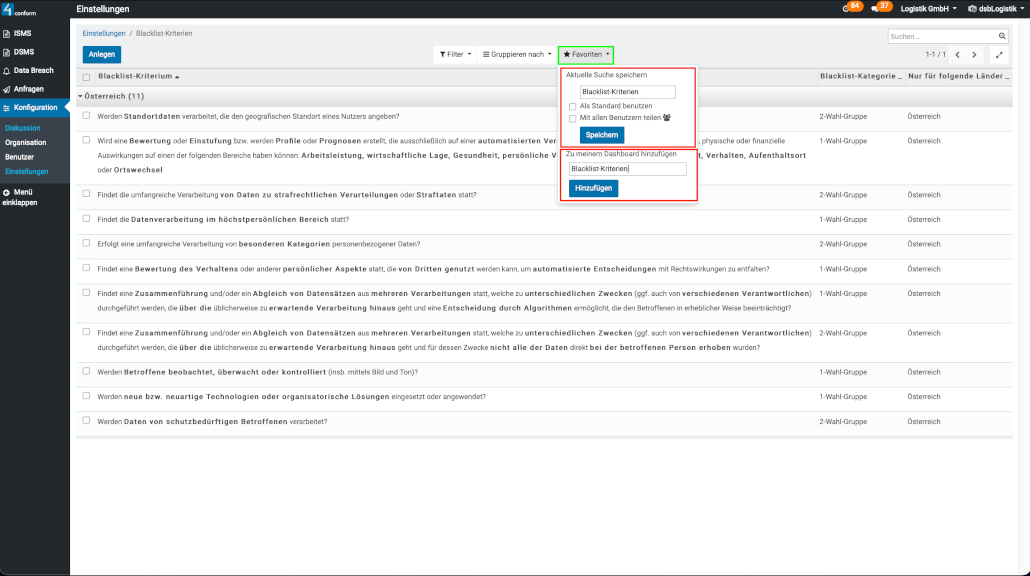Click the magnifier icon in search box
The height and width of the screenshot is (576, 1030).
1002,36
